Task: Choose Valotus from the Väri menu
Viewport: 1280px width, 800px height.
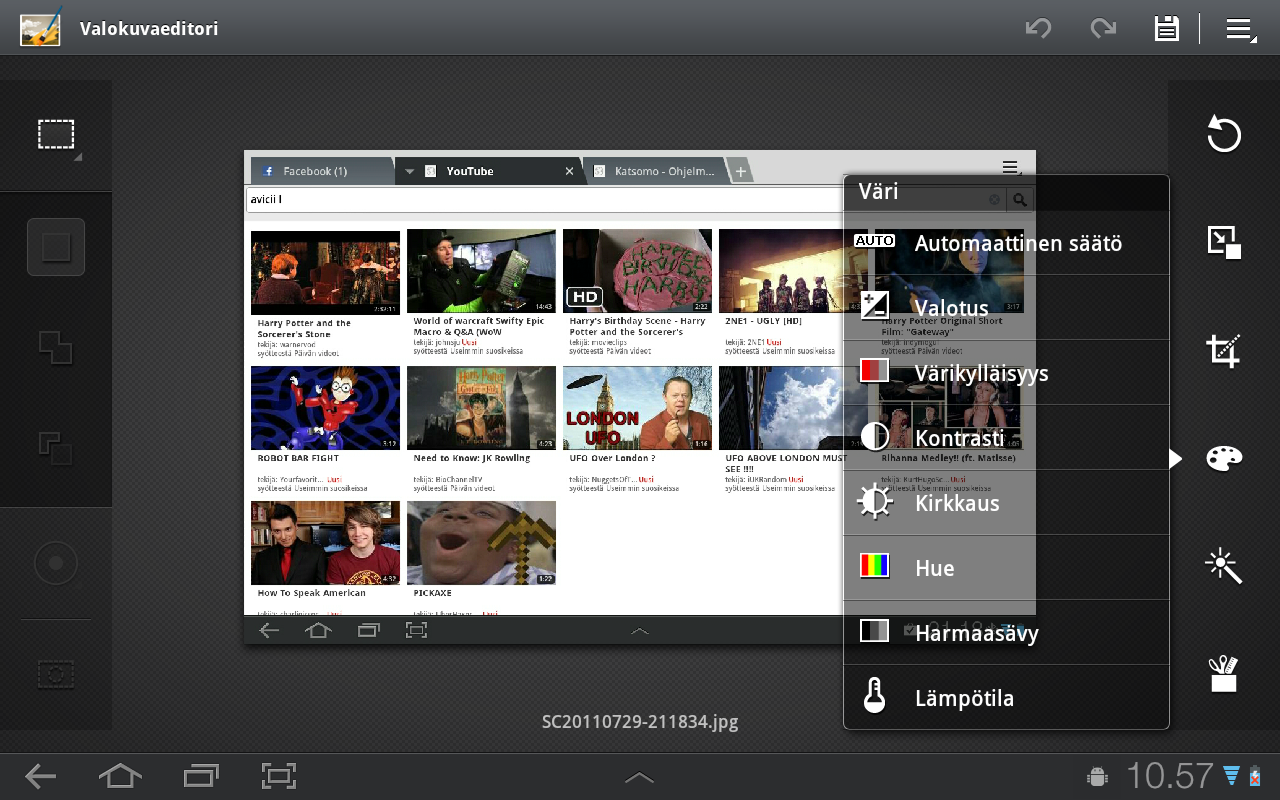Action: click(x=1006, y=308)
